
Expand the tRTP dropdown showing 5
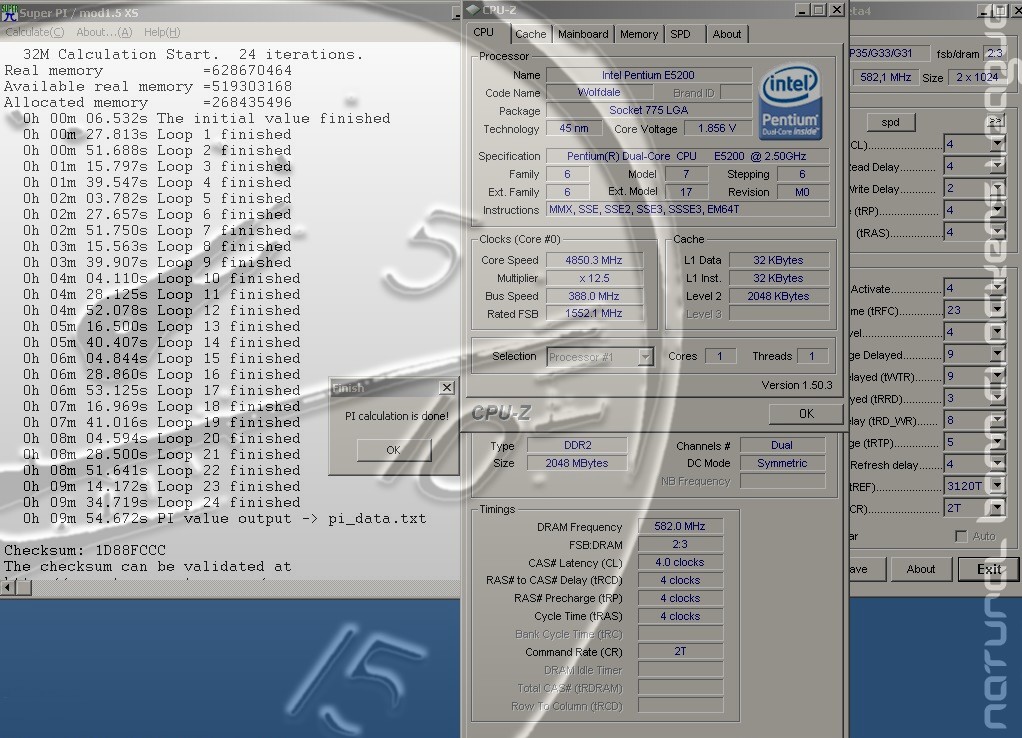click(x=997, y=443)
